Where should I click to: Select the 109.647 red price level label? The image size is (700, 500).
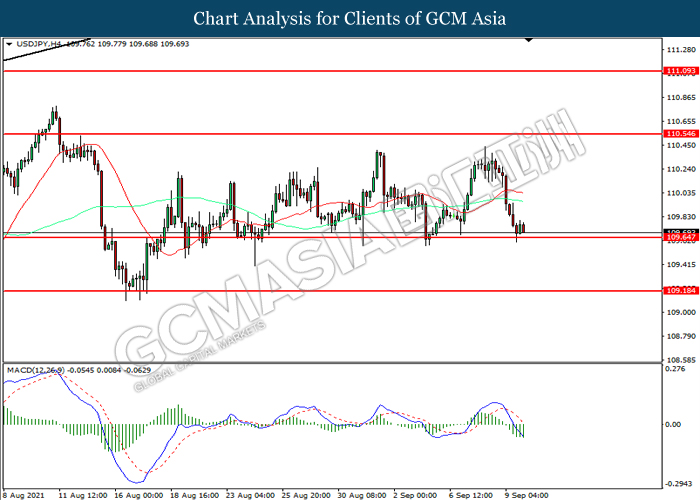[681, 238]
